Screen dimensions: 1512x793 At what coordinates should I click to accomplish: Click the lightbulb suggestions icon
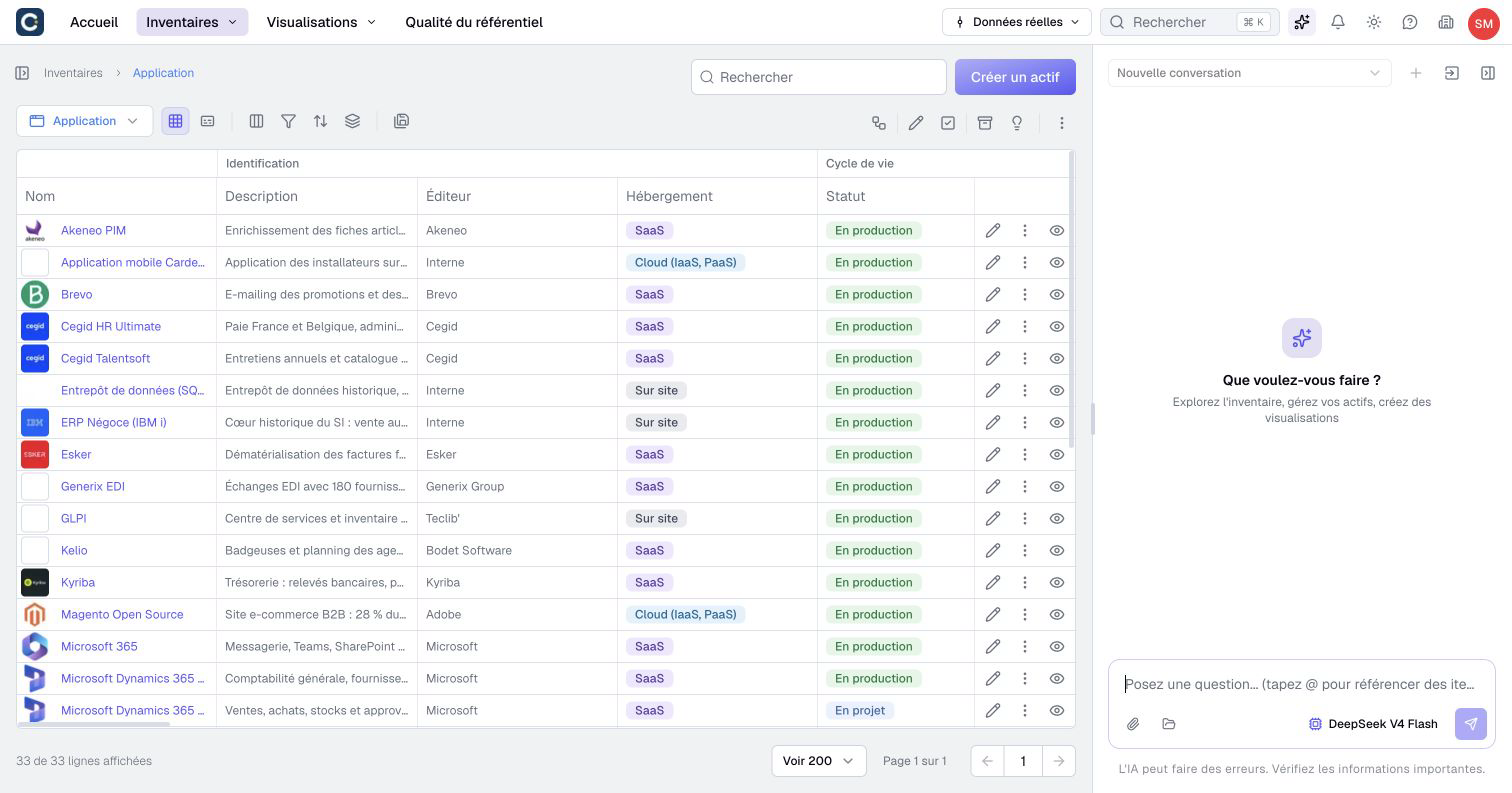(1017, 123)
